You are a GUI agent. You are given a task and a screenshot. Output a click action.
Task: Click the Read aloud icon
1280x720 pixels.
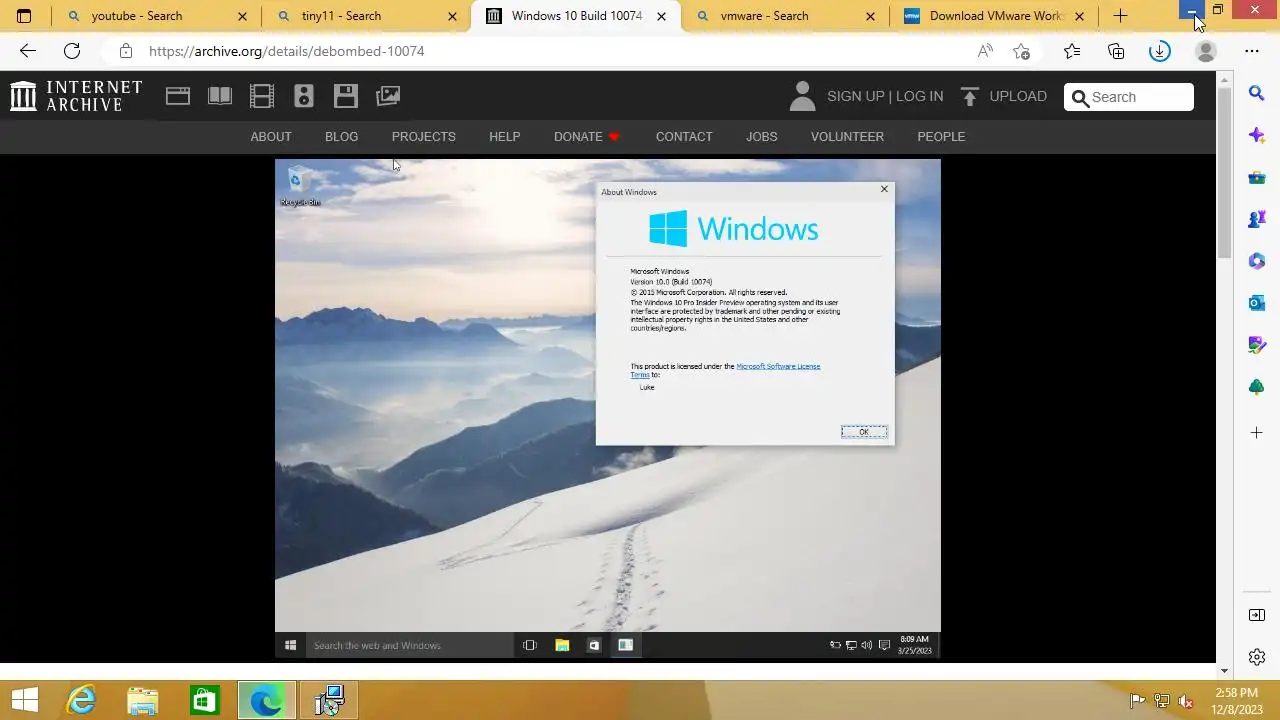985,51
